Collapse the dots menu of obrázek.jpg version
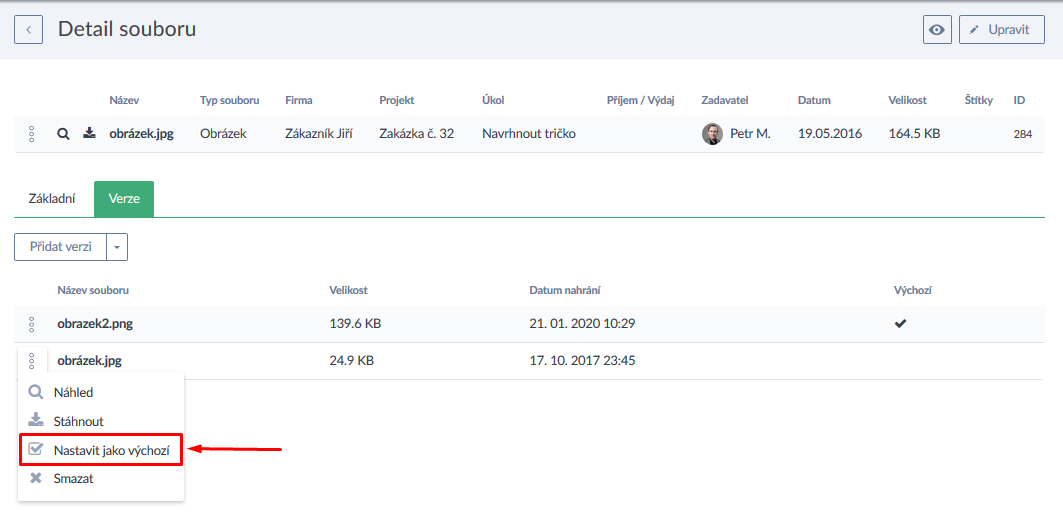The height and width of the screenshot is (519, 1063). (x=31, y=361)
